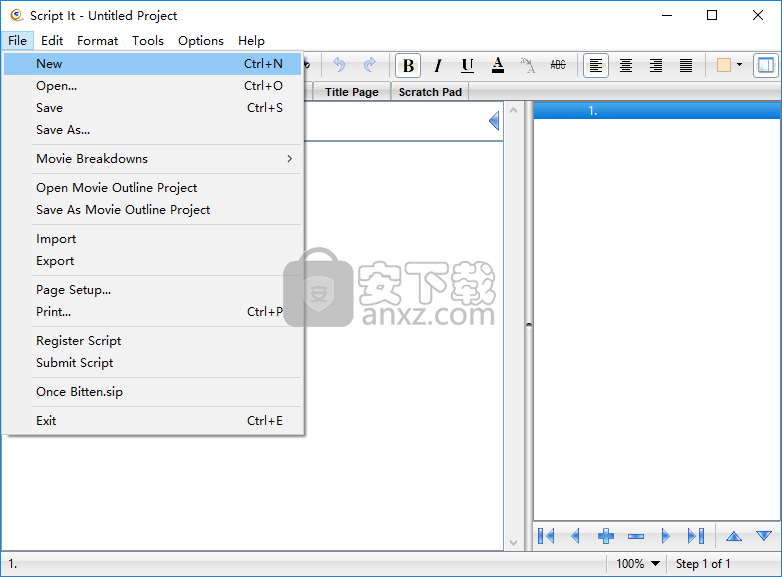Go to first step icon
This screenshot has height=577, width=782.
coord(546,536)
